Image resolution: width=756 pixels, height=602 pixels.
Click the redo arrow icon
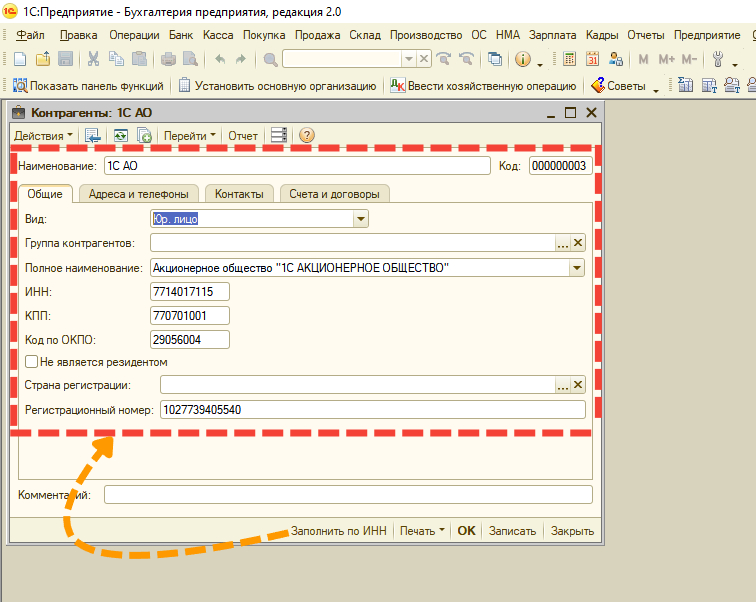[241, 59]
